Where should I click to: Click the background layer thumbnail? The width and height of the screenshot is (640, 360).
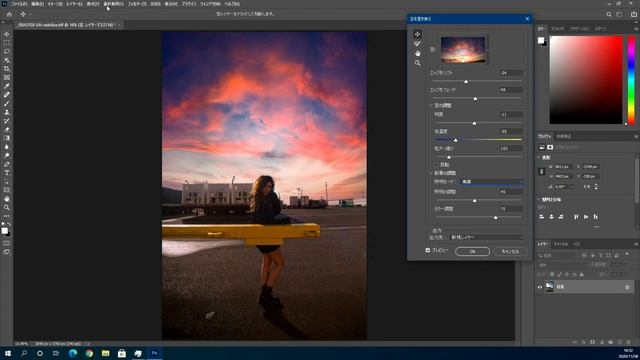click(x=549, y=287)
